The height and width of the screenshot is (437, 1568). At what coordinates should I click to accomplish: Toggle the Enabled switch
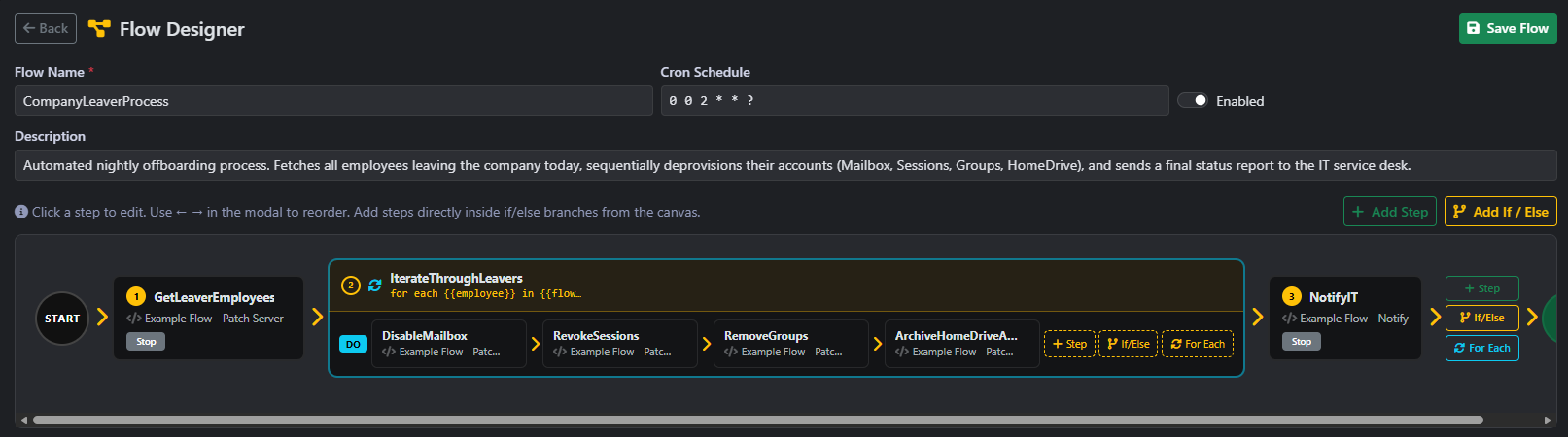click(1193, 100)
